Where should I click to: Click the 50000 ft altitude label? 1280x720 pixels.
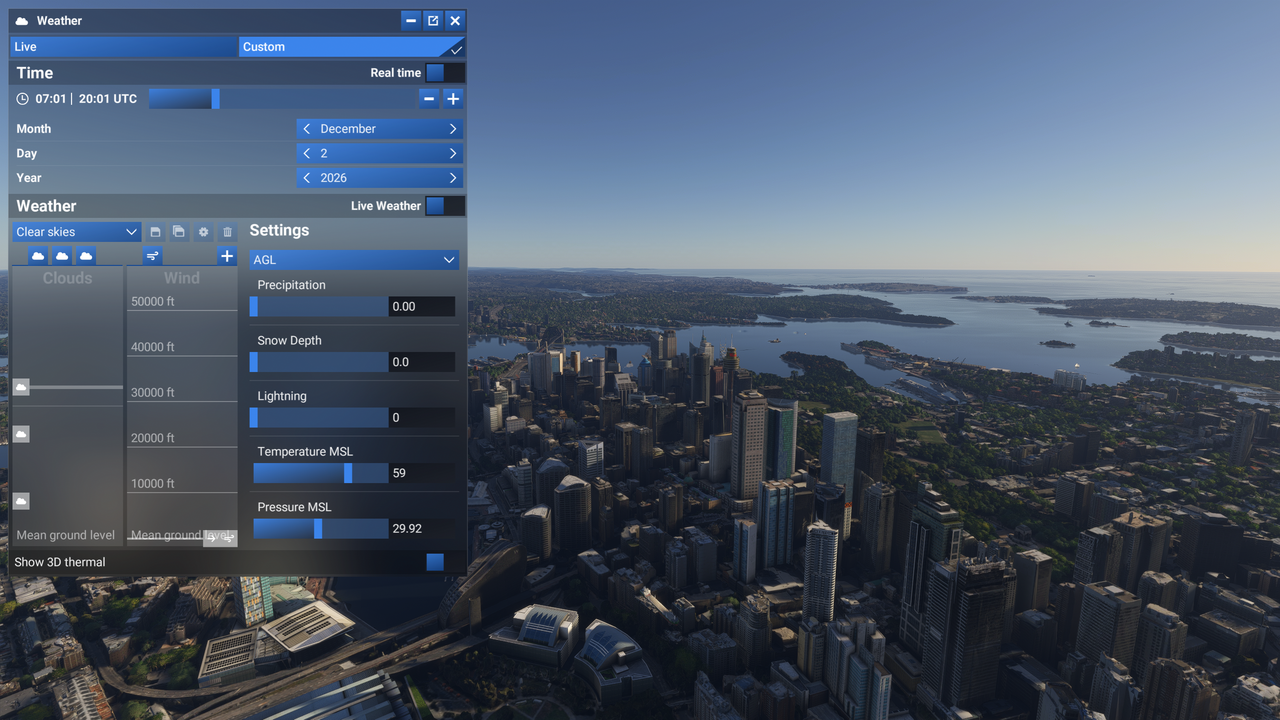point(153,301)
